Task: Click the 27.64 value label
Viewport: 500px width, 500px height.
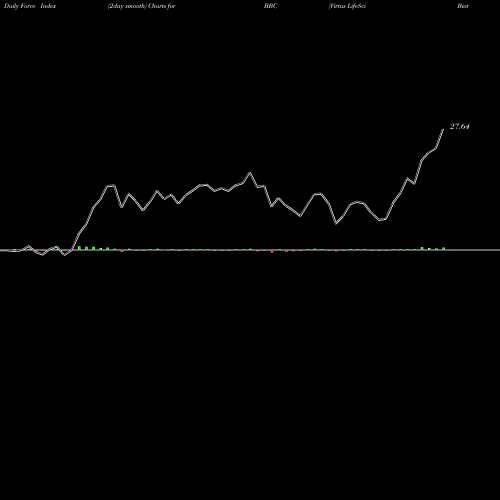Action: point(460,126)
